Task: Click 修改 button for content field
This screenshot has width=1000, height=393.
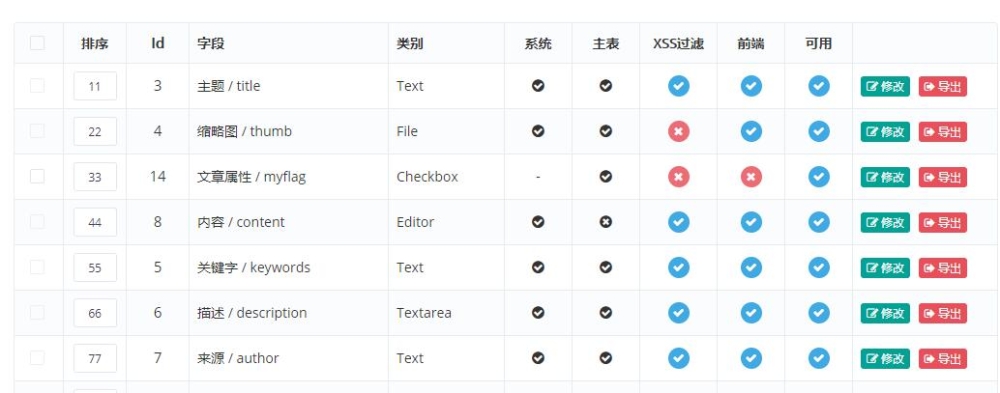Action: pyautogui.click(x=885, y=223)
